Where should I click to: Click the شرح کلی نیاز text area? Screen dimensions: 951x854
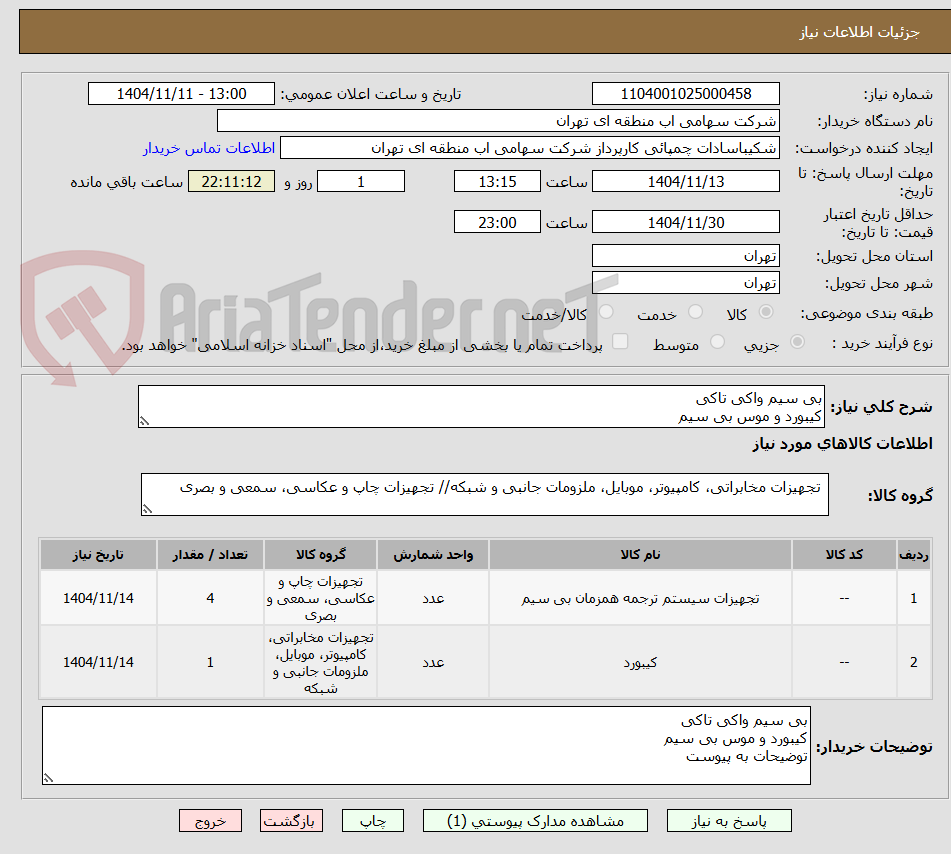(481, 406)
